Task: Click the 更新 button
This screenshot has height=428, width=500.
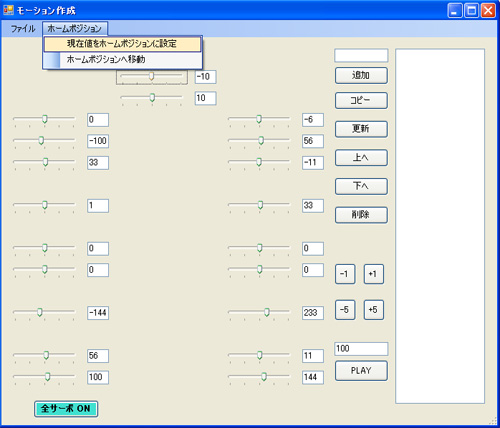Action: click(x=361, y=129)
